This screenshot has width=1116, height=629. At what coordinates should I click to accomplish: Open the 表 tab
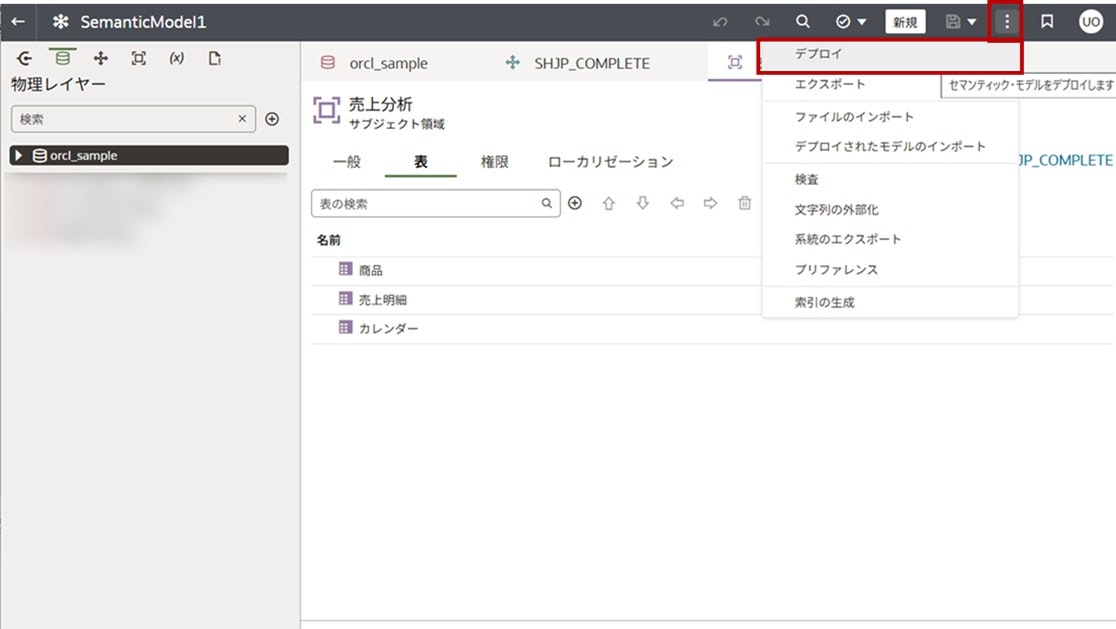point(421,162)
